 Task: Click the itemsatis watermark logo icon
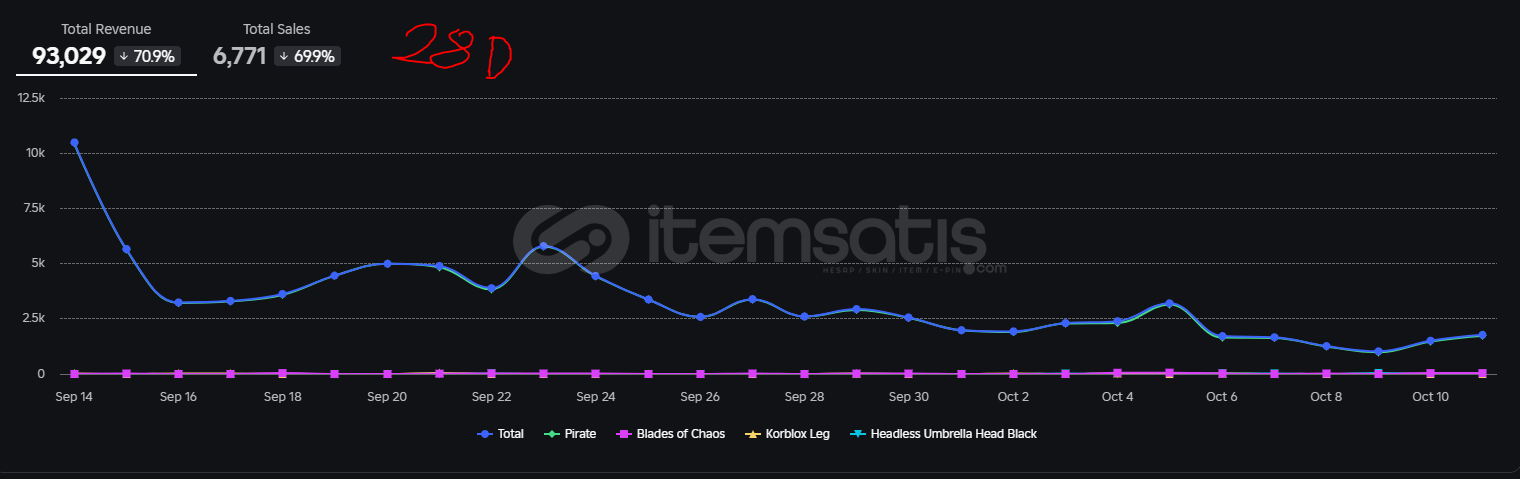coord(571,242)
